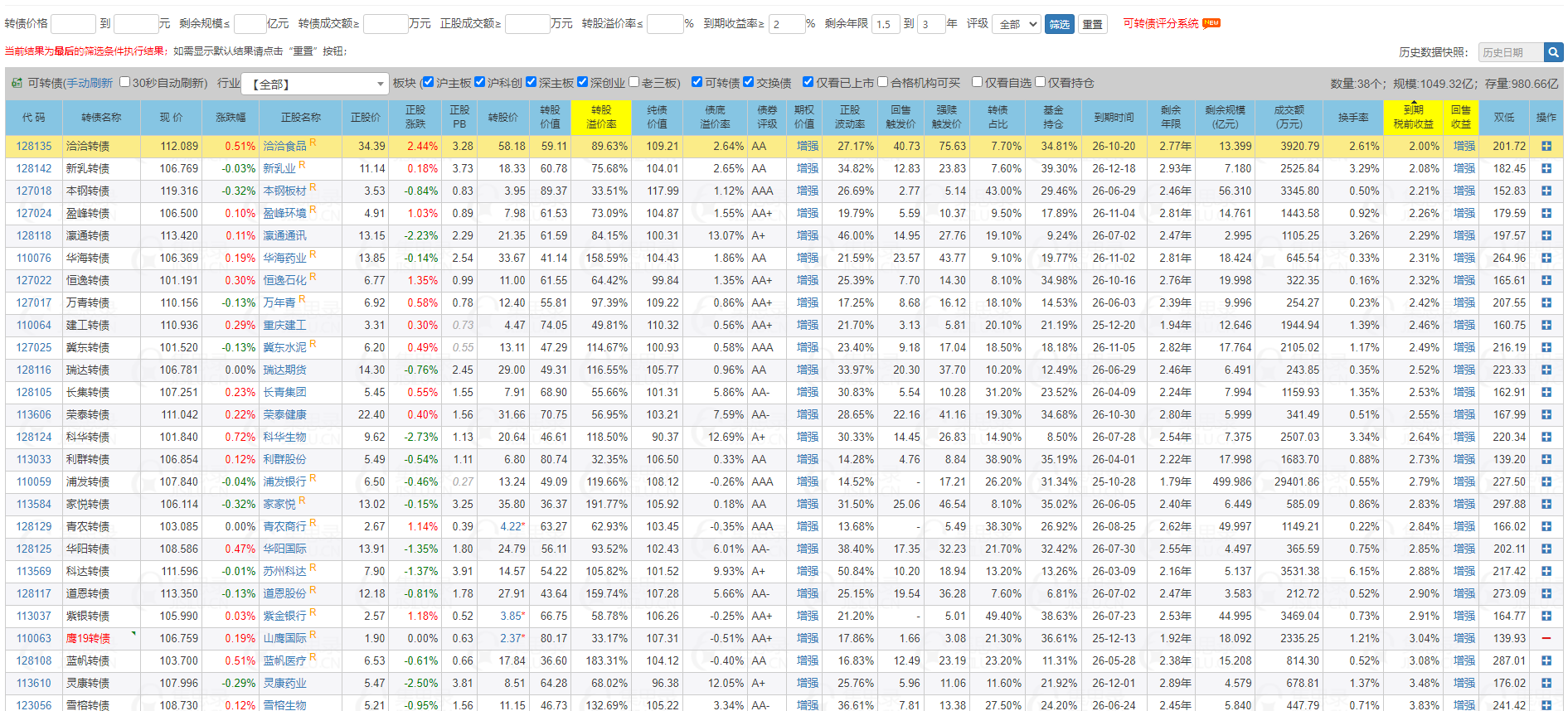Click the history date search magnifier icon
The height and width of the screenshot is (711, 1568).
point(1553,52)
